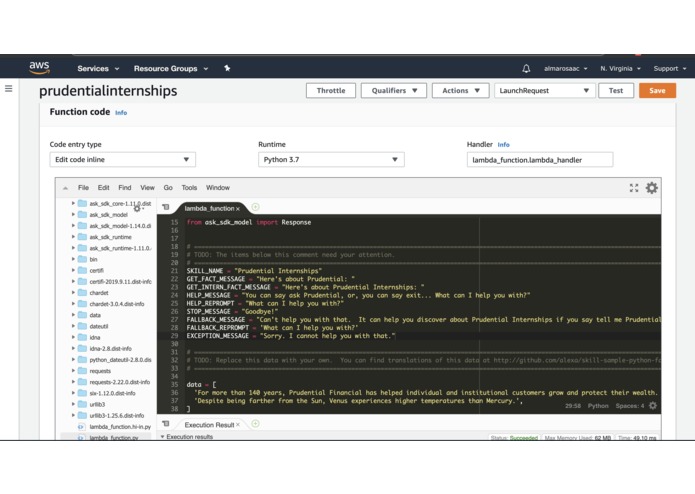Click line 21 SKILL_NAME in editor
Viewport: 695px width, 494px height.
pyautogui.click(x=254, y=271)
